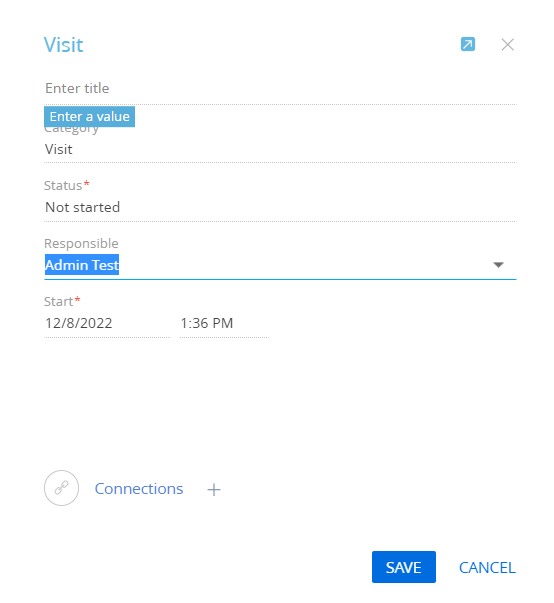The image size is (554, 603).
Task: Open the Status field showing Not started
Action: click(280, 208)
